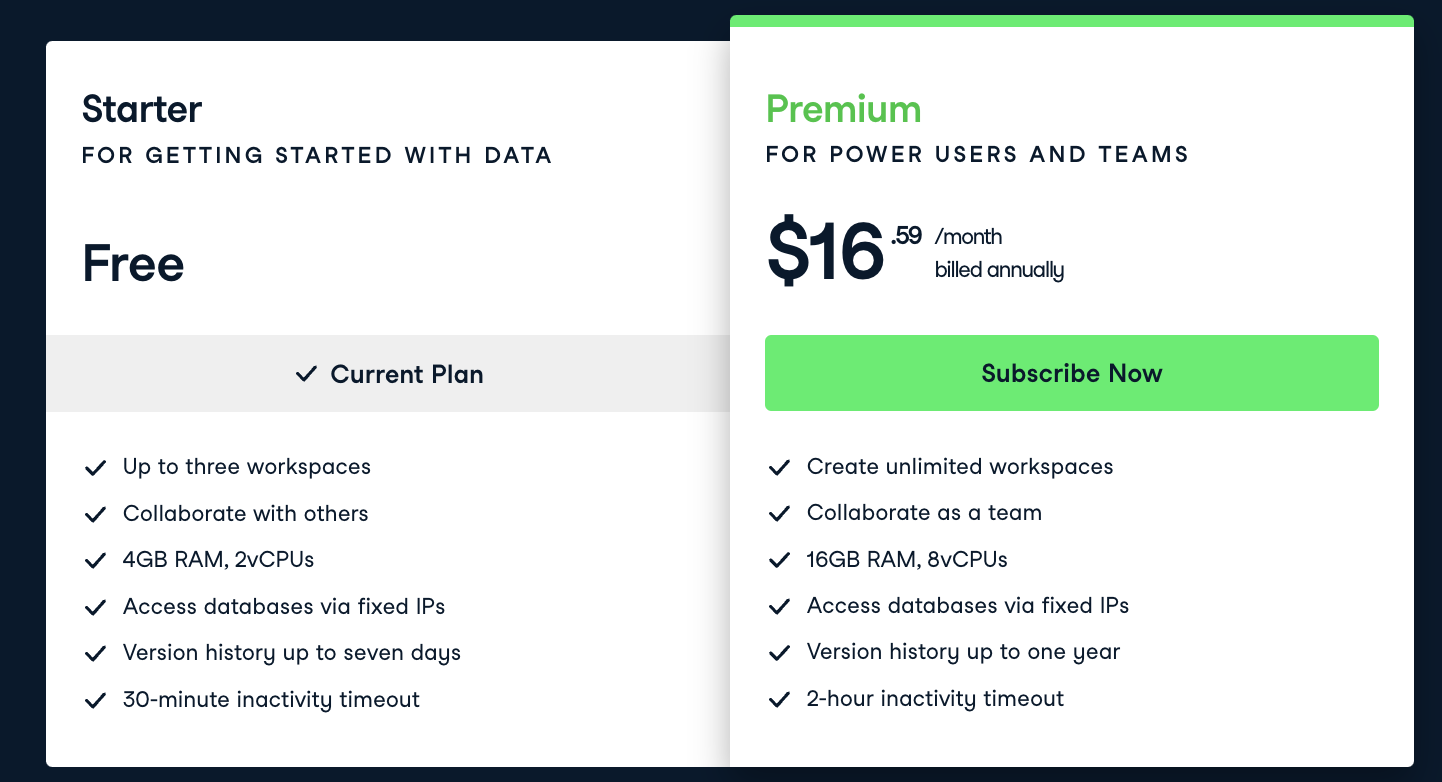
Task: Click checkmark beside 2-hour inactivity timeout
Action: point(779,699)
